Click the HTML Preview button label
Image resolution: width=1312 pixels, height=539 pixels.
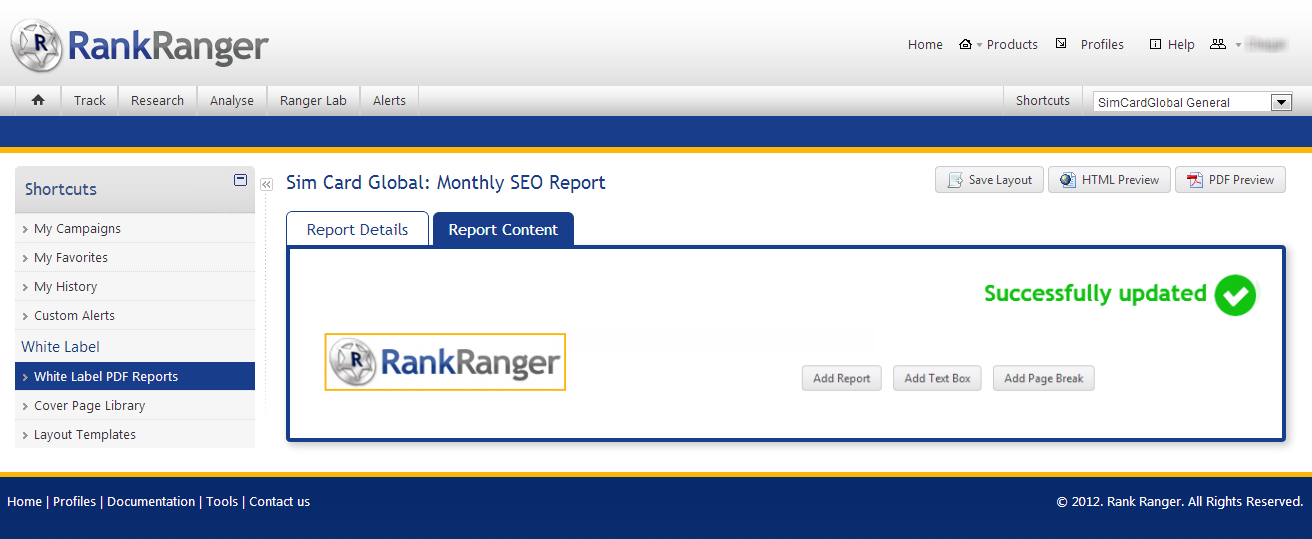tap(1120, 180)
